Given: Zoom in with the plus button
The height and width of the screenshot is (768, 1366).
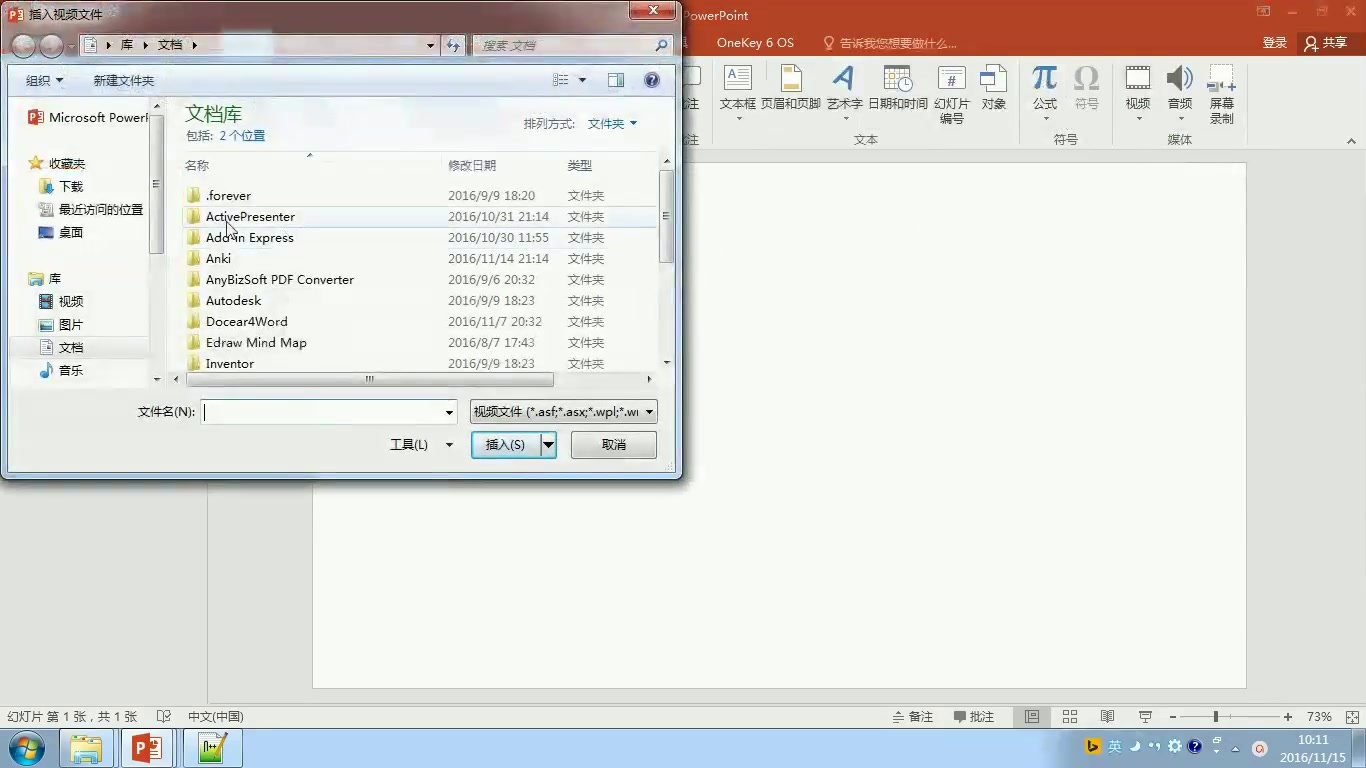Looking at the screenshot, I should coord(1288,717).
